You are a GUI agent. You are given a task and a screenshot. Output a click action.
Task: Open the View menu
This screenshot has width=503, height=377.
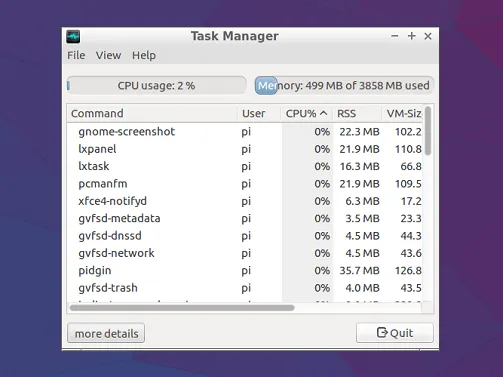click(x=108, y=55)
